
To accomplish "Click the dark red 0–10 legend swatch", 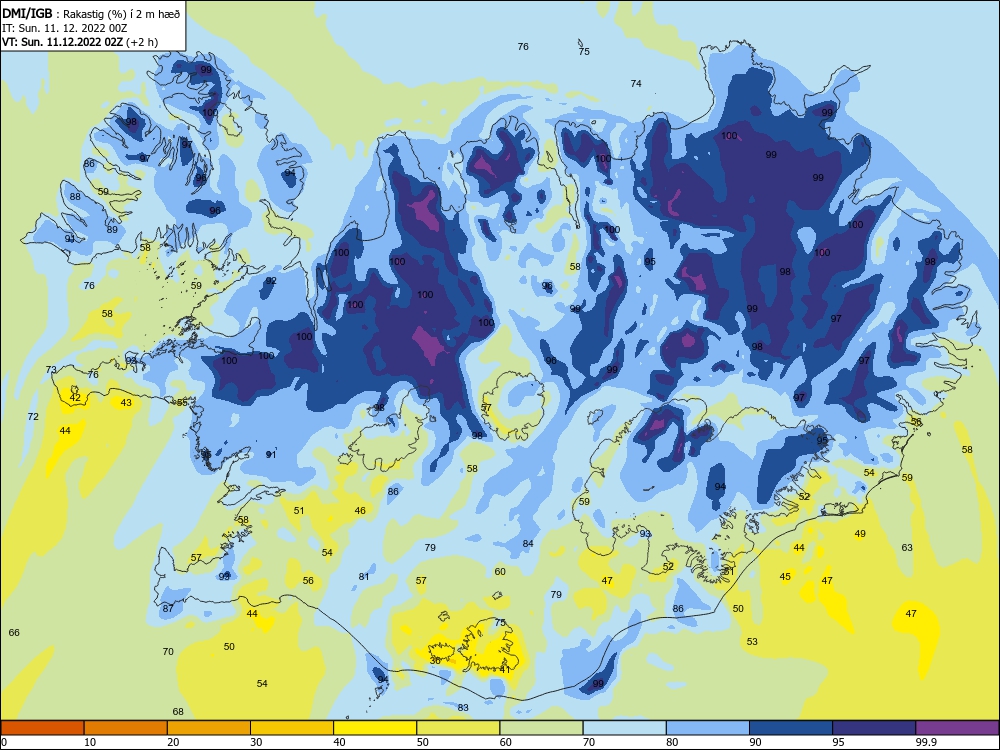I will pos(42,728).
